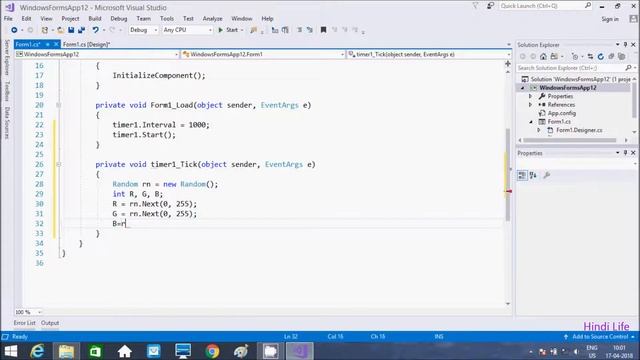Focus the Quick Launch search box
Screen dimensions: 640x360
[x=541, y=6]
